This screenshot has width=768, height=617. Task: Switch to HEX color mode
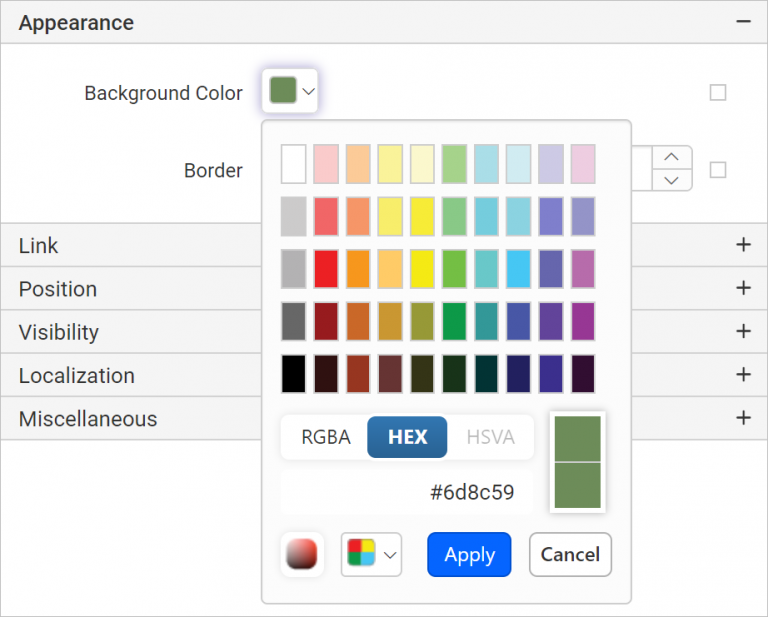click(407, 437)
